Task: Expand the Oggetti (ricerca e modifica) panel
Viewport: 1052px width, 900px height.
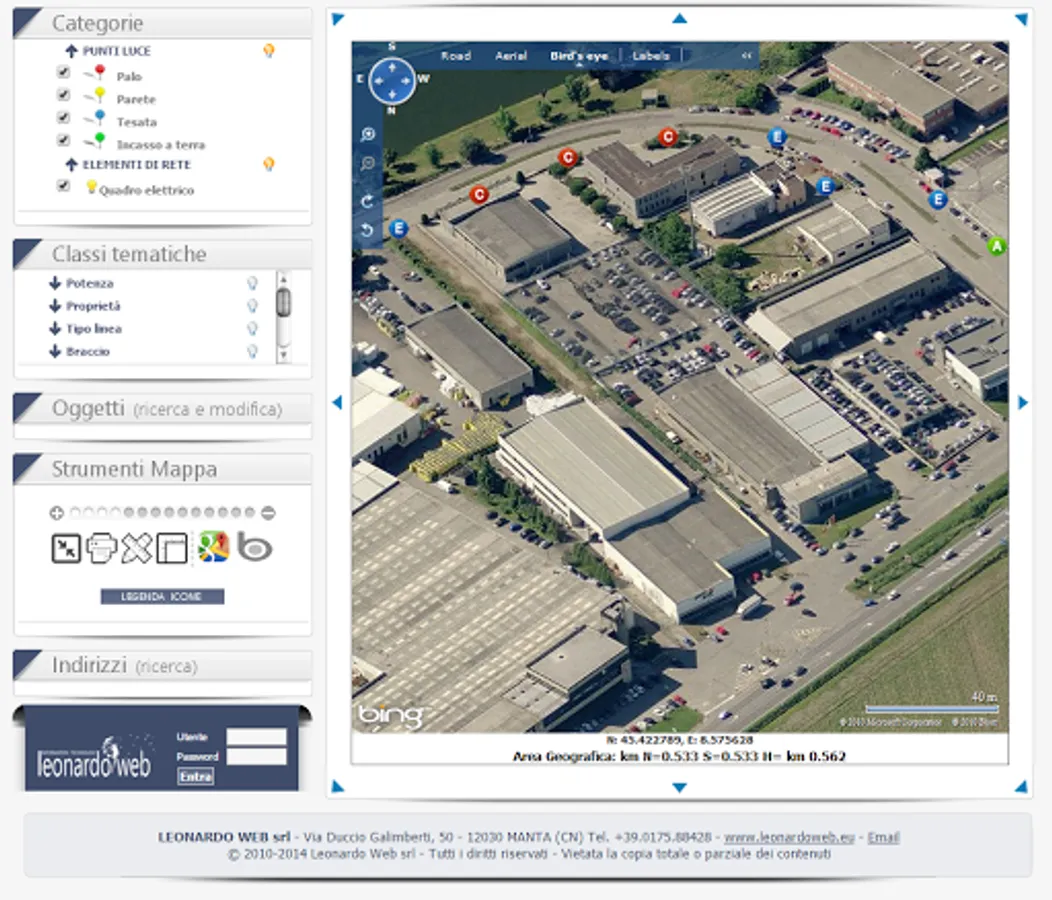Action: point(162,409)
